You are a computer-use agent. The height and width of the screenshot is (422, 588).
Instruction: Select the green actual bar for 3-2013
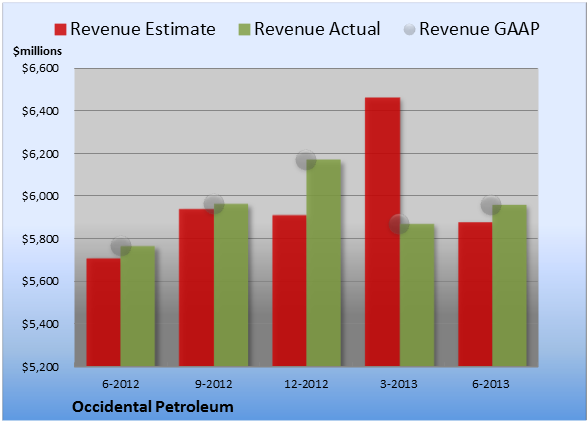[x=417, y=295]
